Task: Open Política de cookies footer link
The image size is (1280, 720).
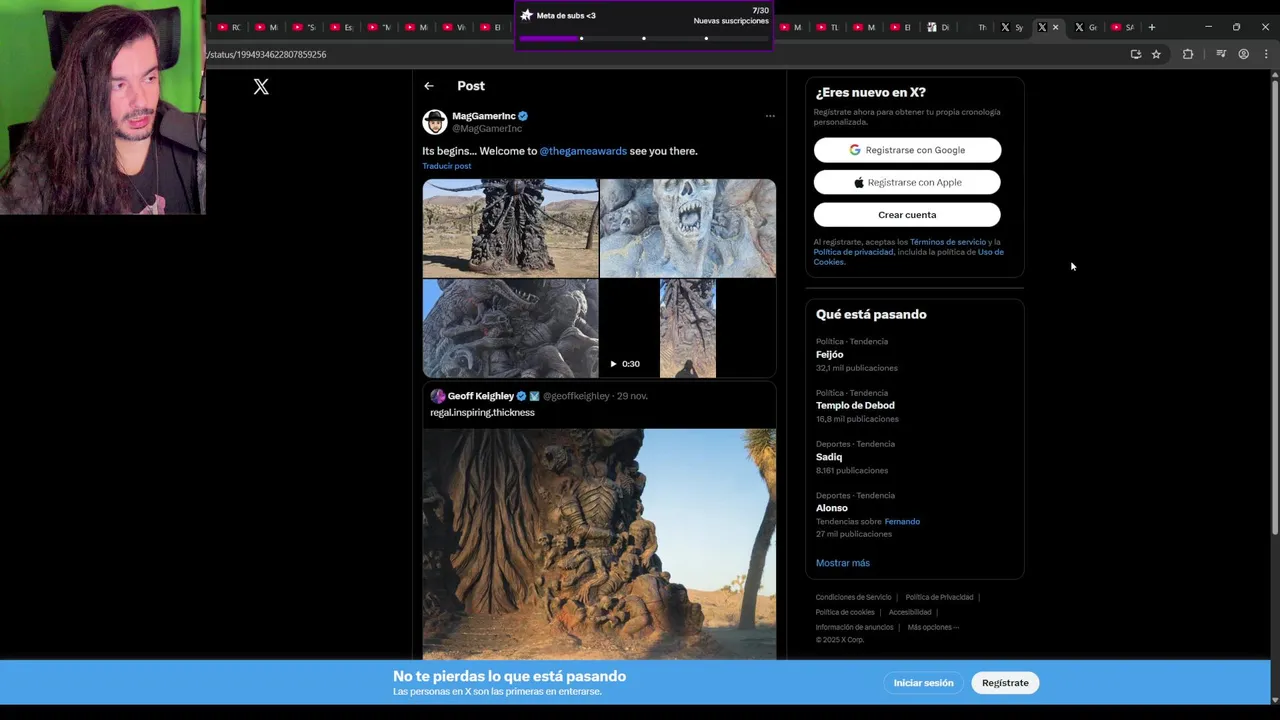Action: [x=845, y=612]
